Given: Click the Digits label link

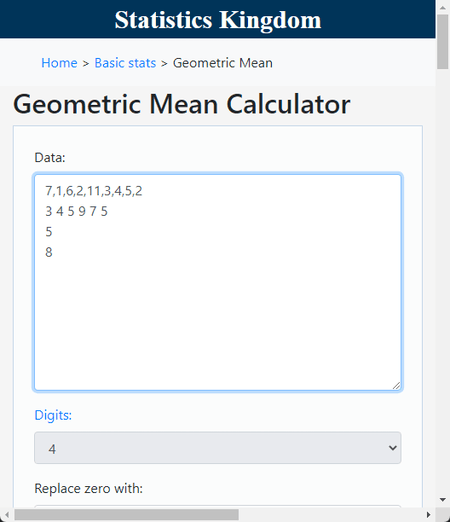Looking at the screenshot, I should pyautogui.click(x=53, y=415).
